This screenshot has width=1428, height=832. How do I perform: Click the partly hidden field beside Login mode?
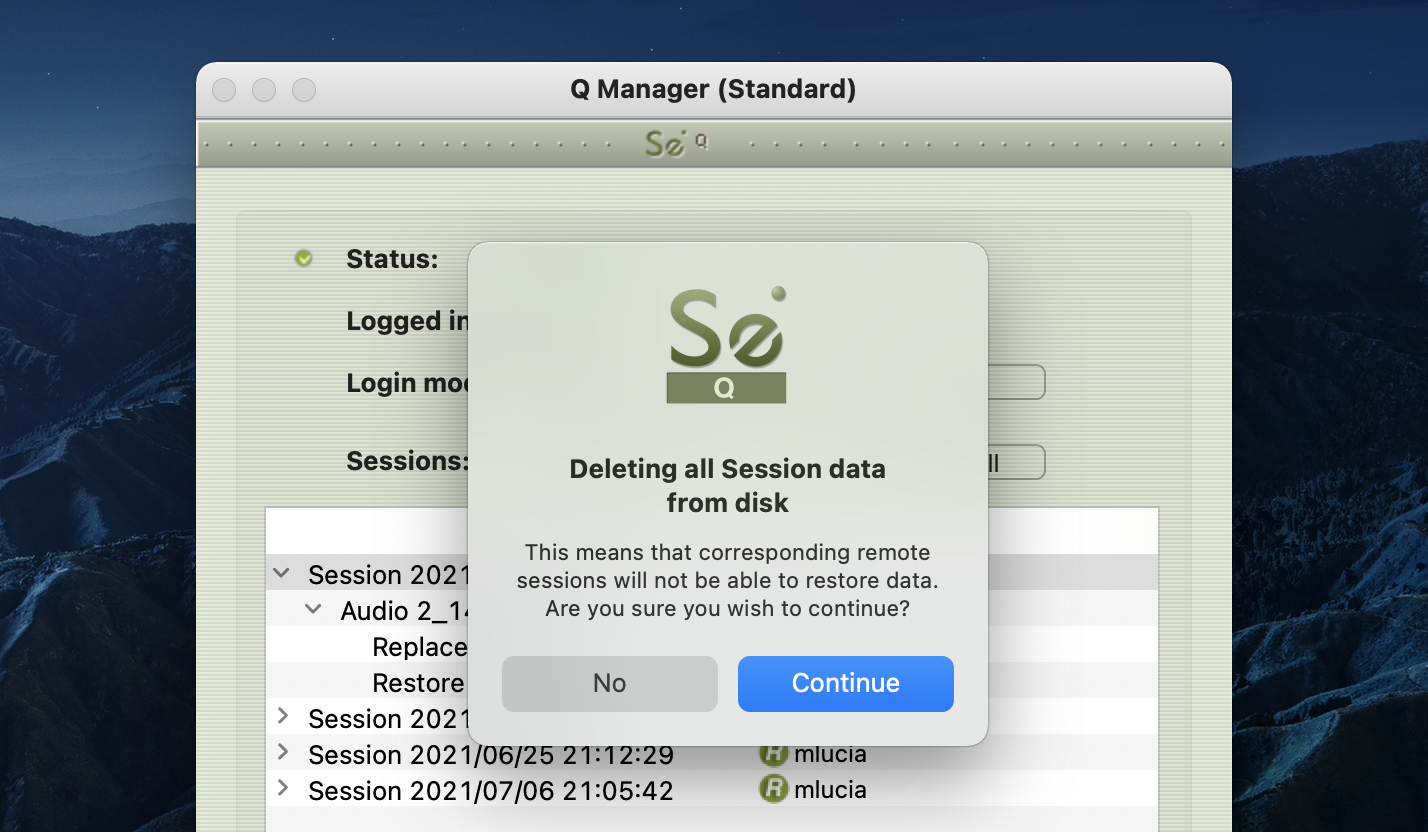pos(1016,382)
